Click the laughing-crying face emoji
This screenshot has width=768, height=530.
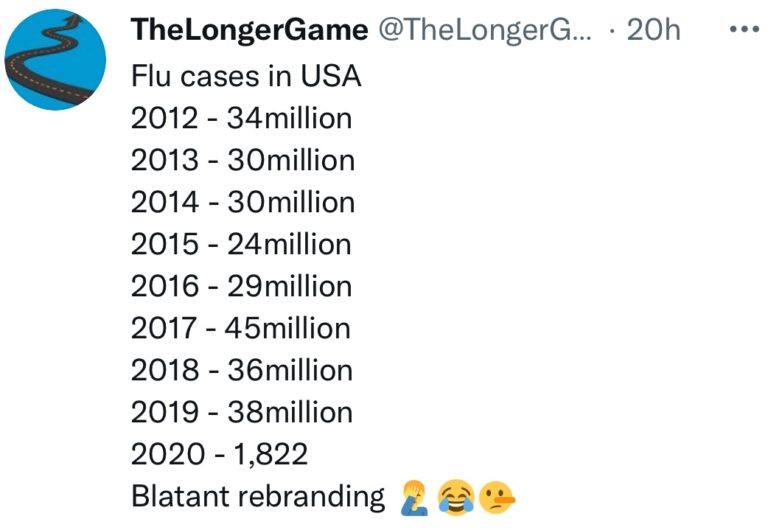pos(455,497)
